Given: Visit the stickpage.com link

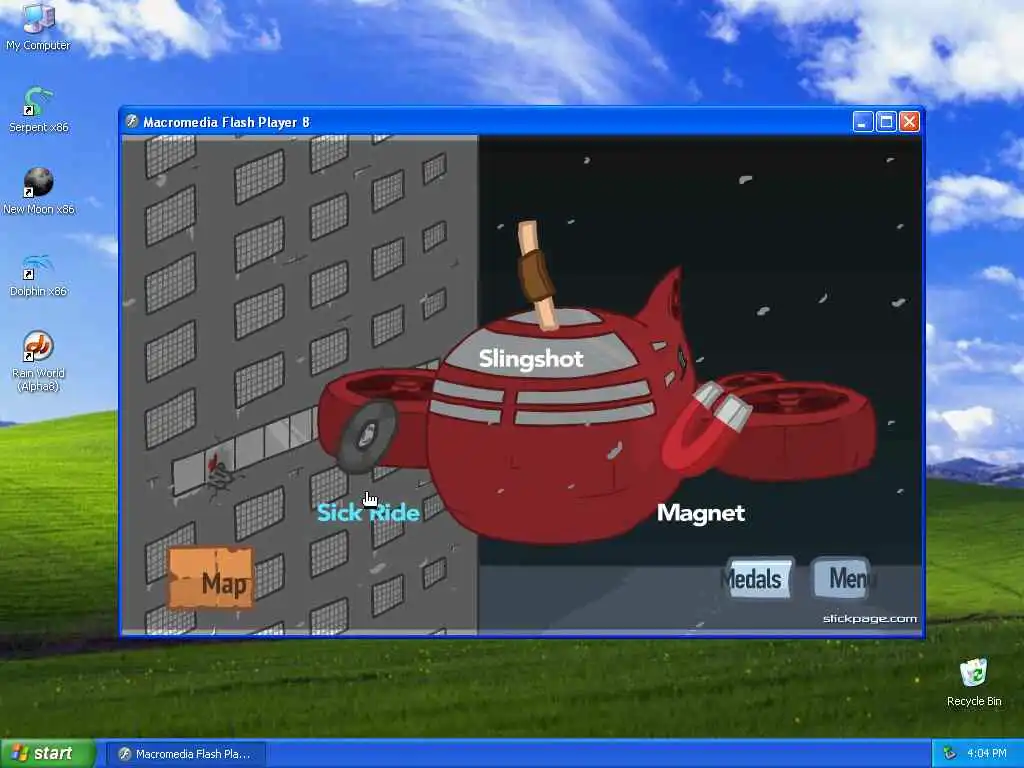Looking at the screenshot, I should pos(870,618).
